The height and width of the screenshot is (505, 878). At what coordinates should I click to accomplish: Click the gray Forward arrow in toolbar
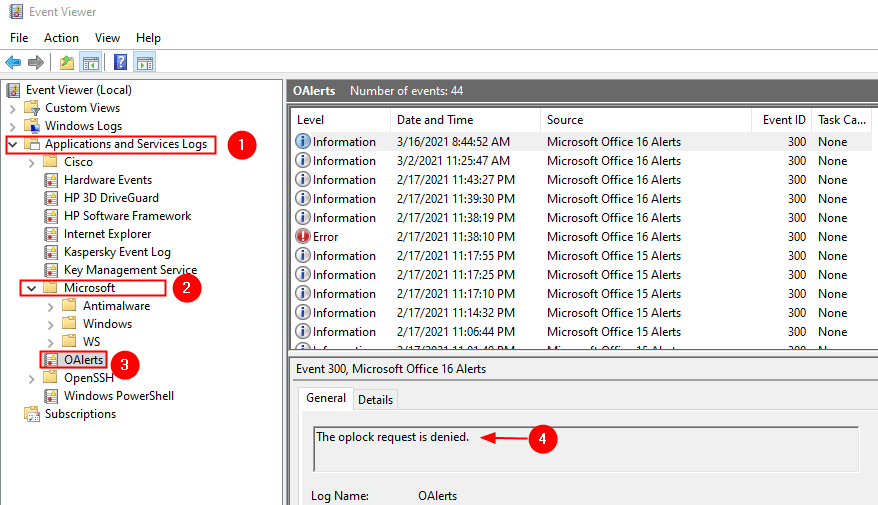pos(36,62)
